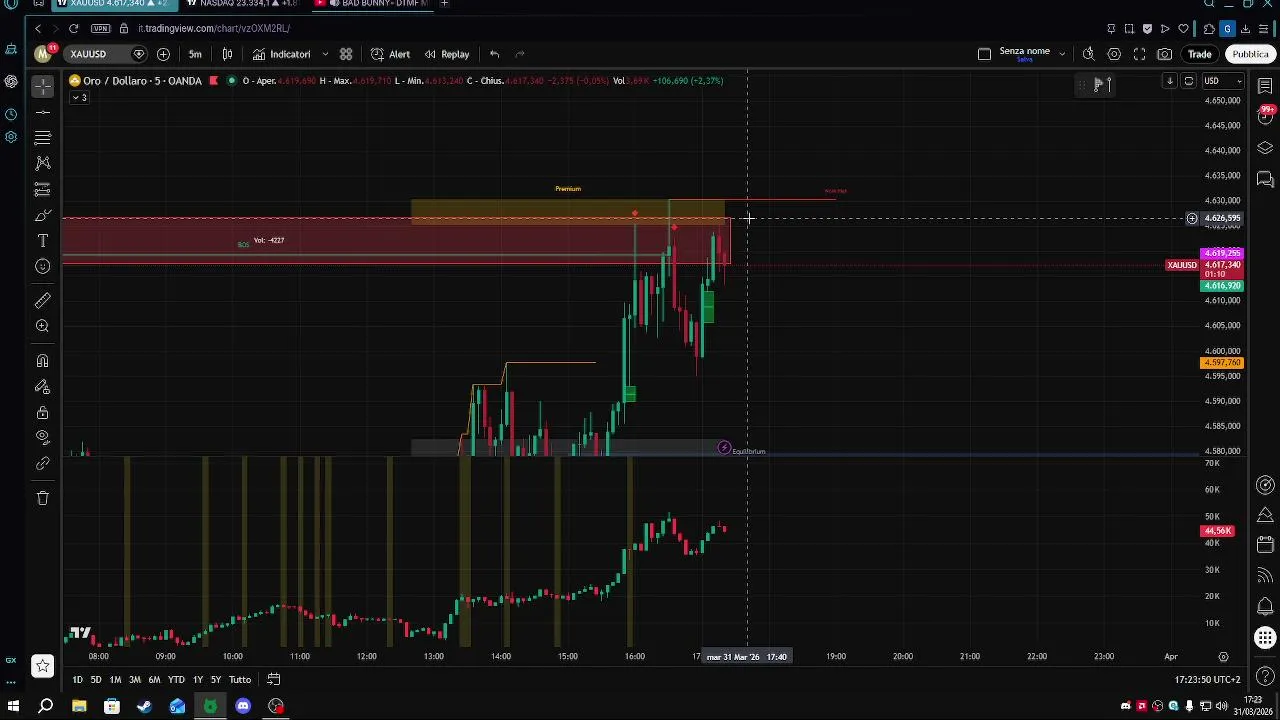The width and height of the screenshot is (1280, 720).
Task: Open indicator templates grid
Action: click(x=346, y=54)
